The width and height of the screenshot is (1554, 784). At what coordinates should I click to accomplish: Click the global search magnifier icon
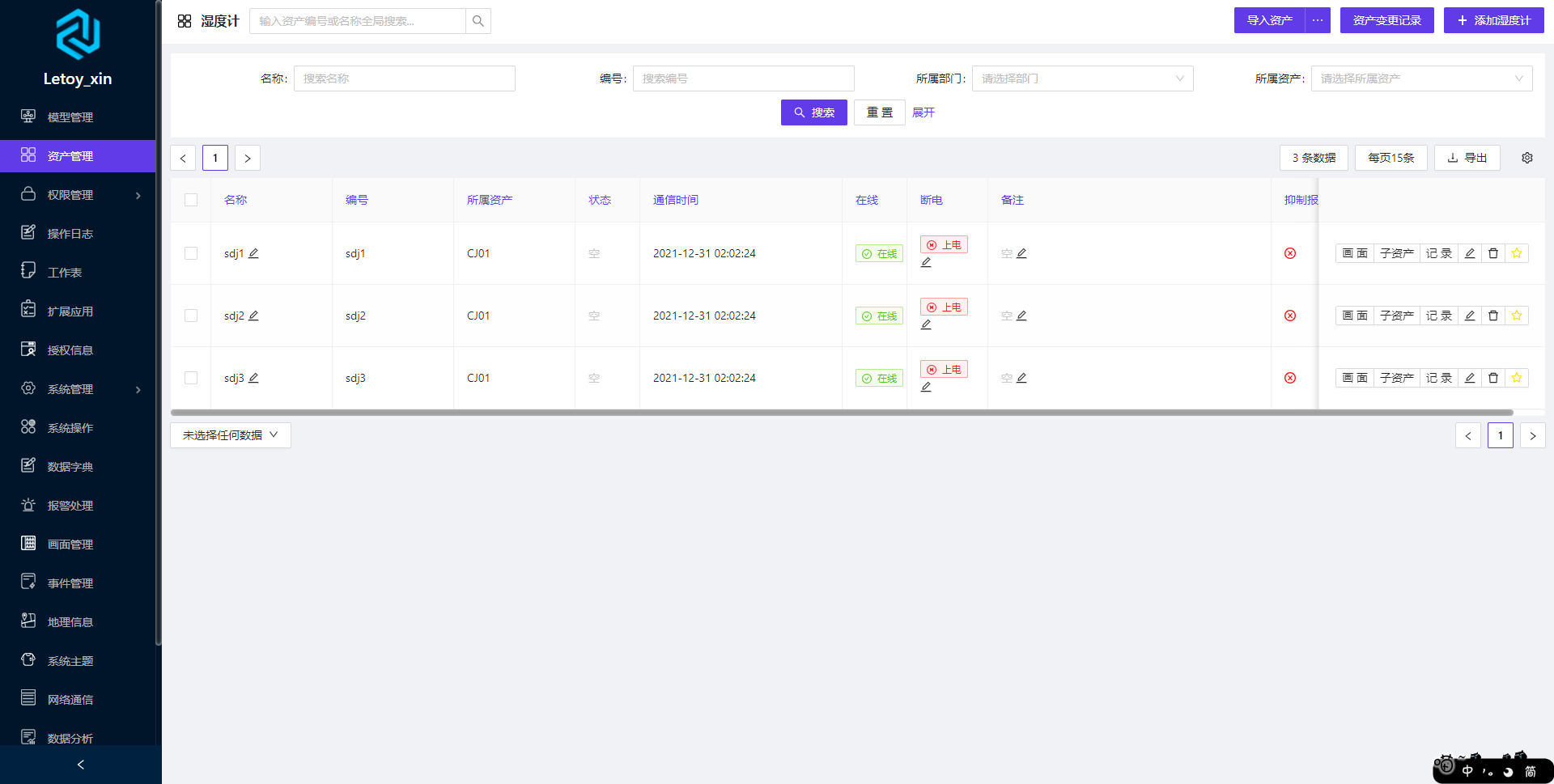pyautogui.click(x=478, y=21)
